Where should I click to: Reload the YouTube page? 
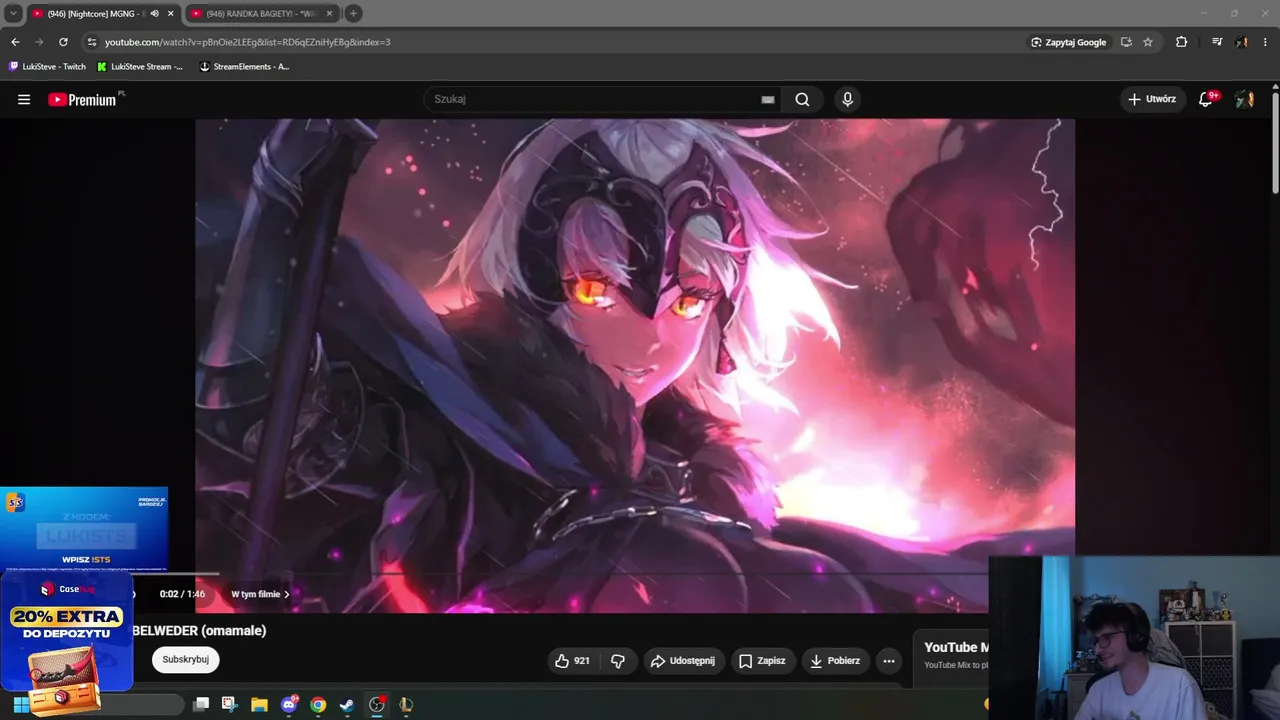coord(63,42)
